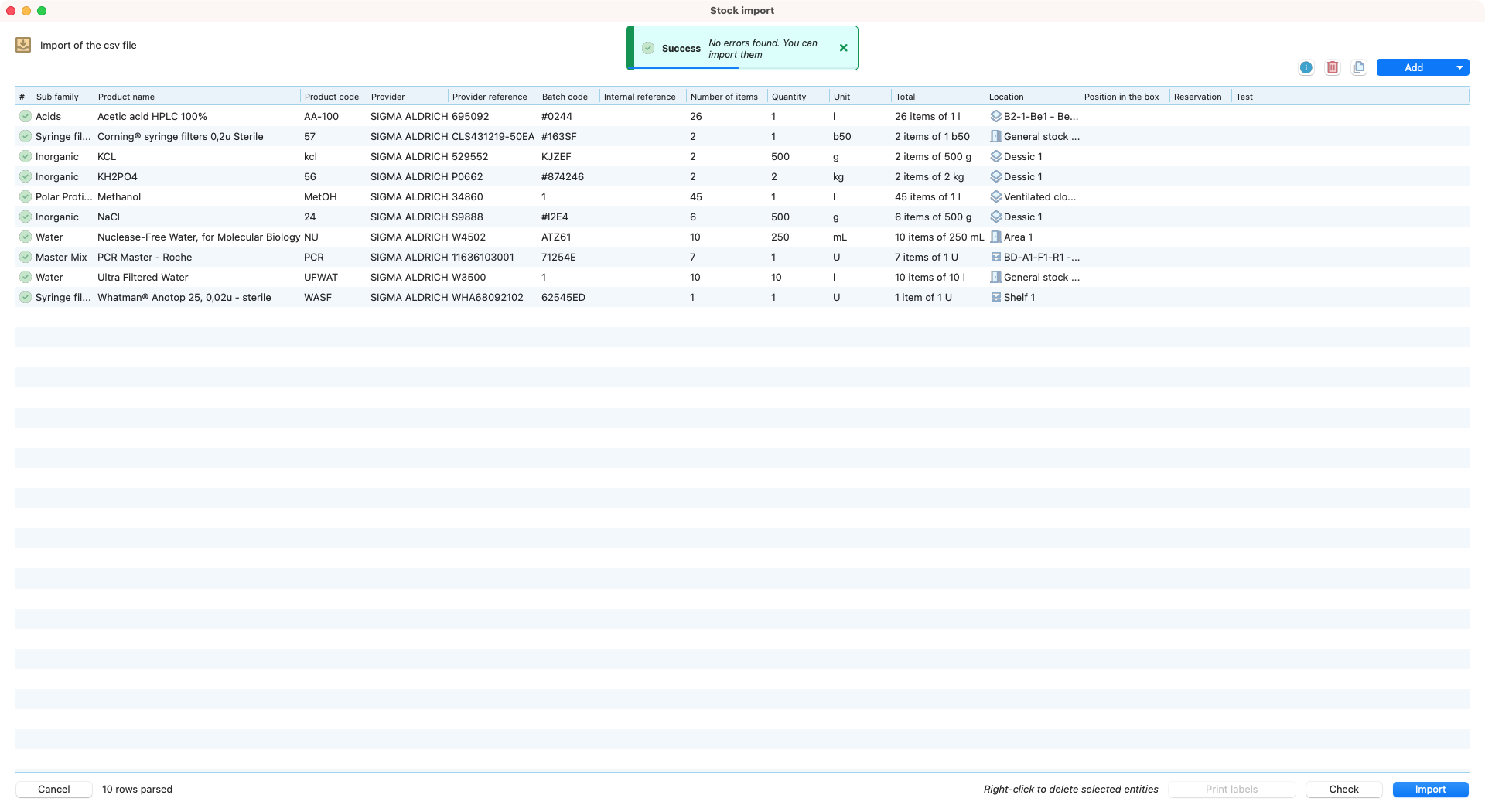This screenshot has height=812, width=1485.
Task: Click the Area 1 location icon
Action: [x=996, y=237]
